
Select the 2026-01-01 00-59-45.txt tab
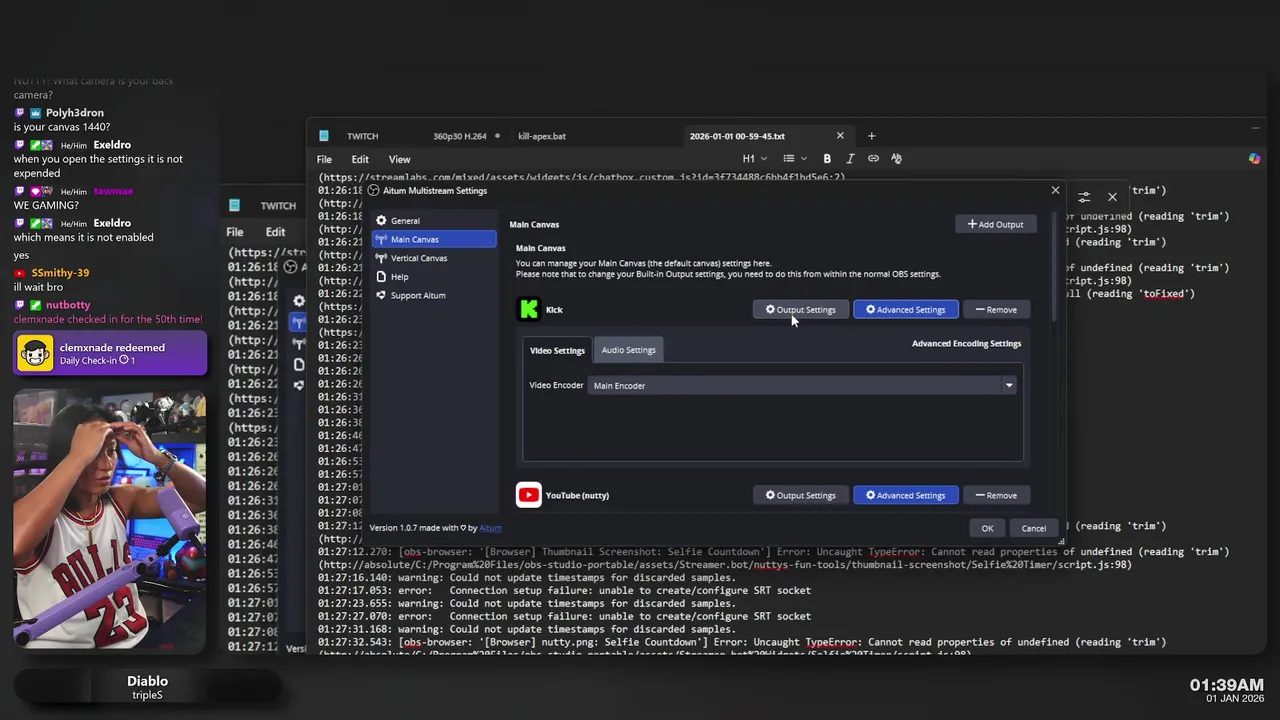click(x=737, y=136)
